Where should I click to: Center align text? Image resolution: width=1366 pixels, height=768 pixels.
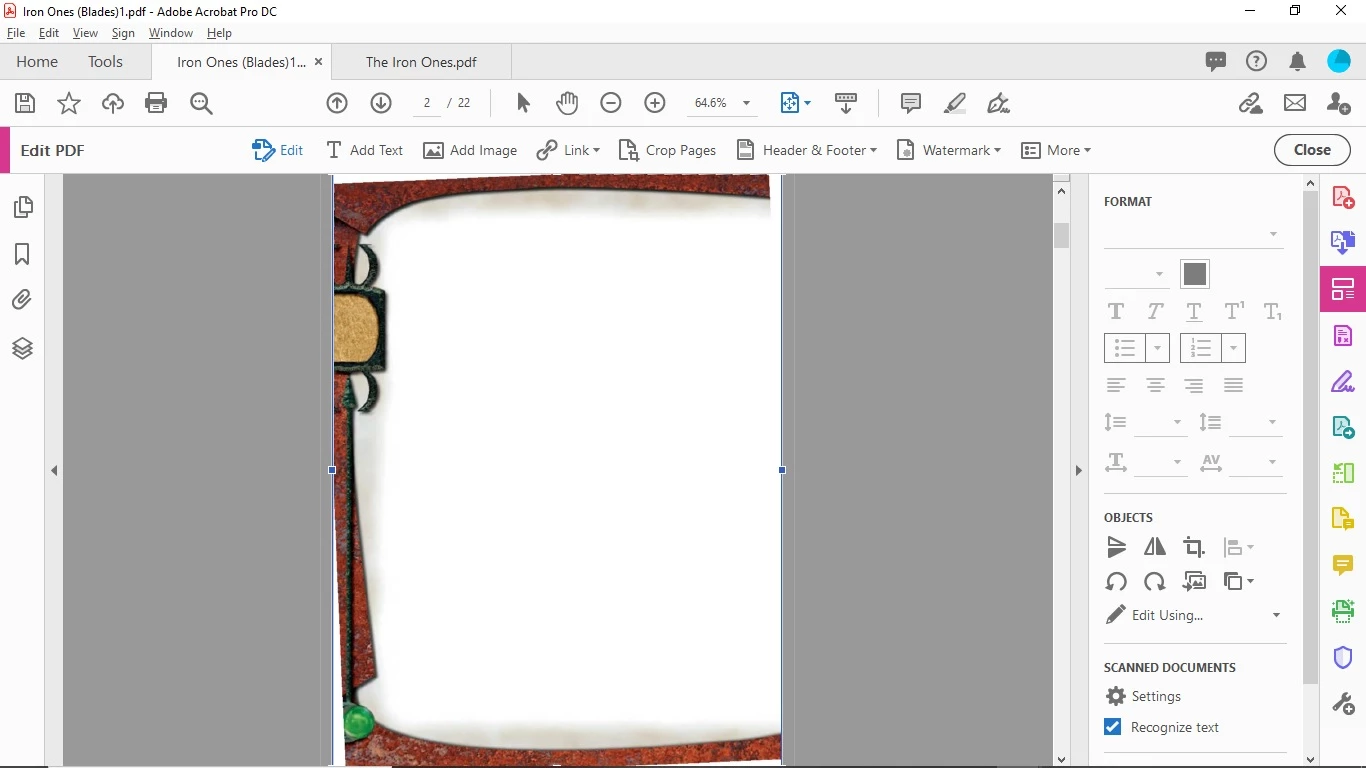pyautogui.click(x=1155, y=385)
